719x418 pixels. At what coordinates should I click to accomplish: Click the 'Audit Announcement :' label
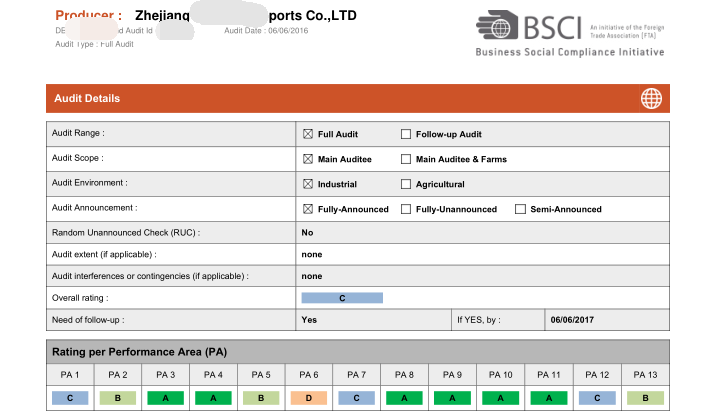[94, 208]
